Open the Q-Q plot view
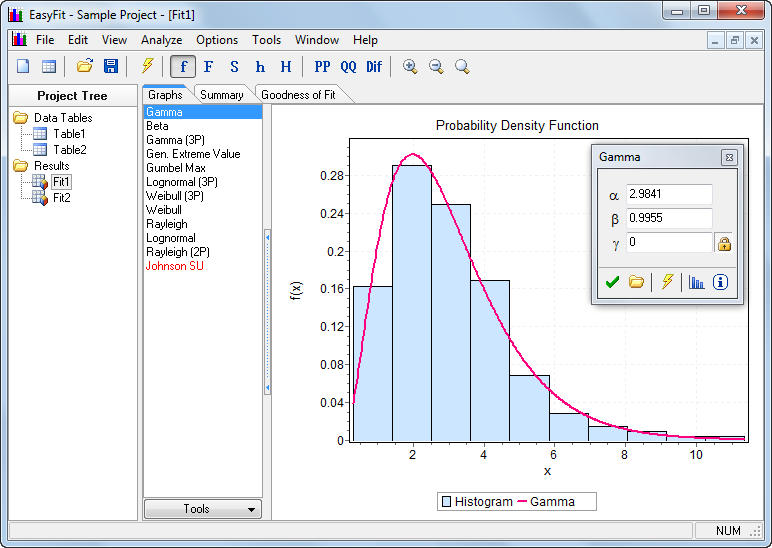Screen dimensions: 772x548 pos(348,67)
